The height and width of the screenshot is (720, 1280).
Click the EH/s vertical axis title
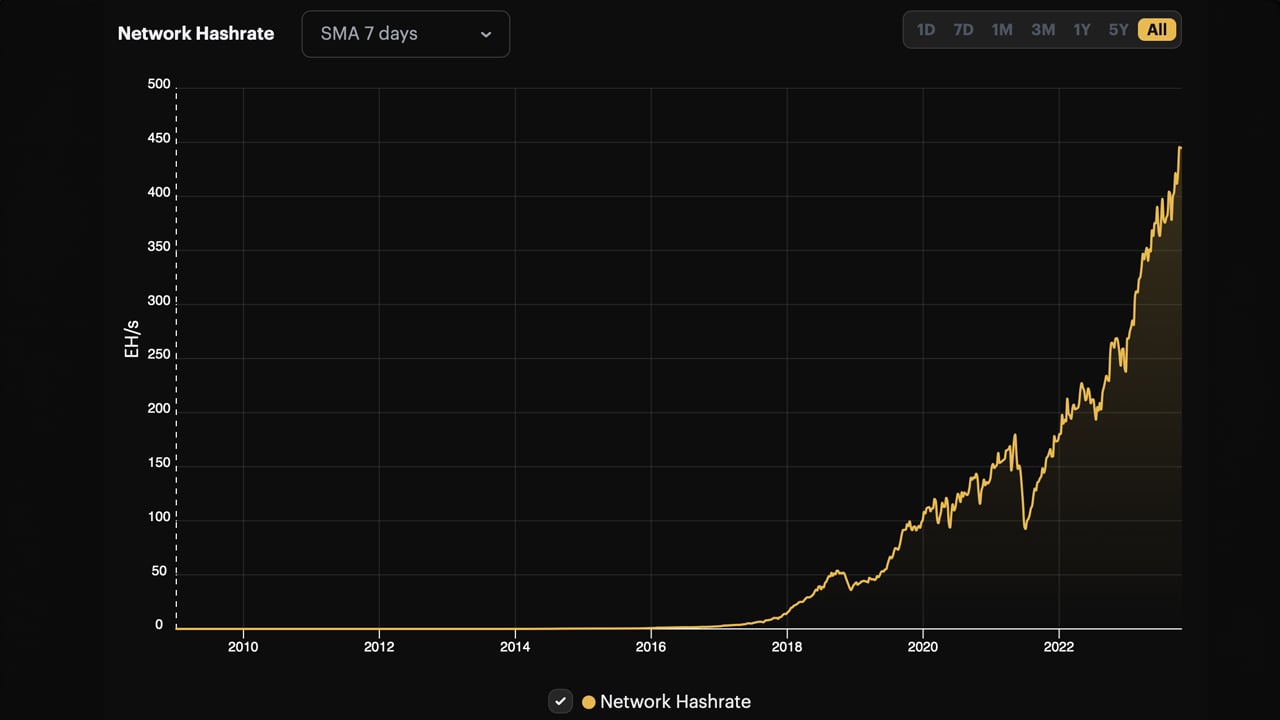click(132, 340)
